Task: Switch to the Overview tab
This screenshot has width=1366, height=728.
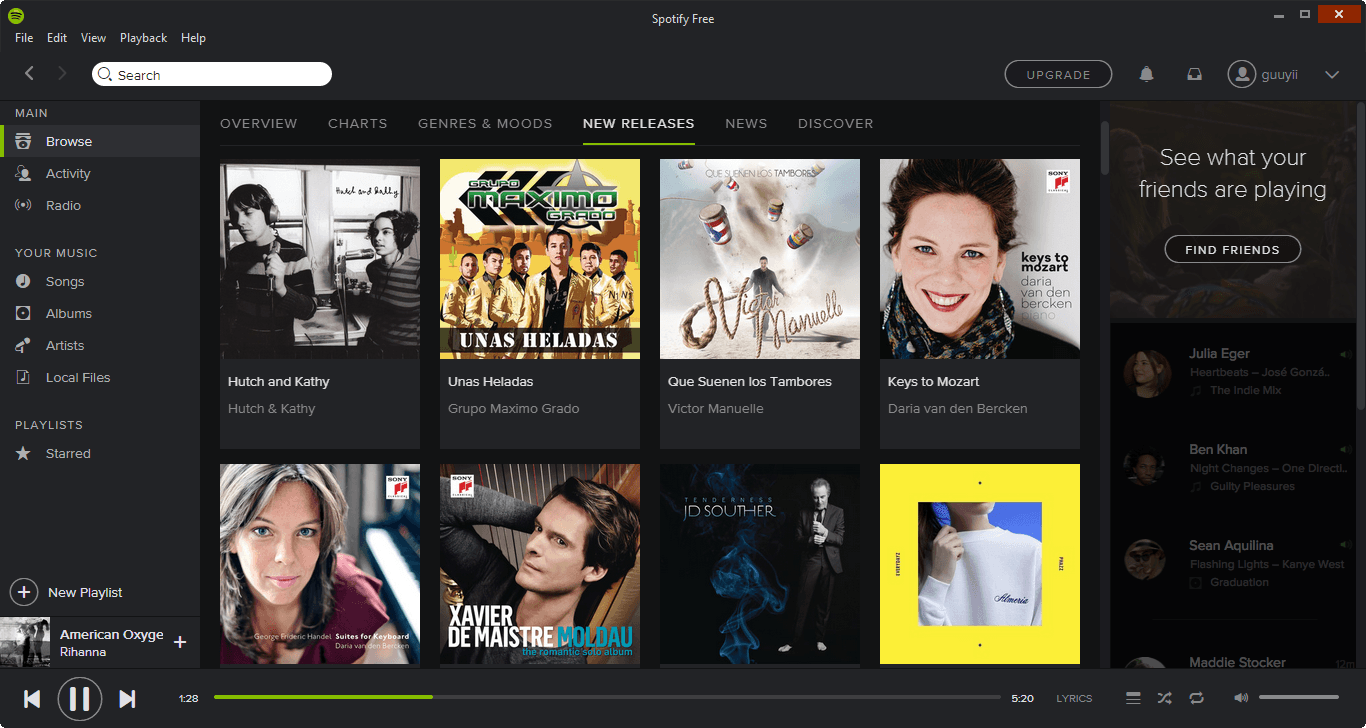Action: [x=259, y=124]
